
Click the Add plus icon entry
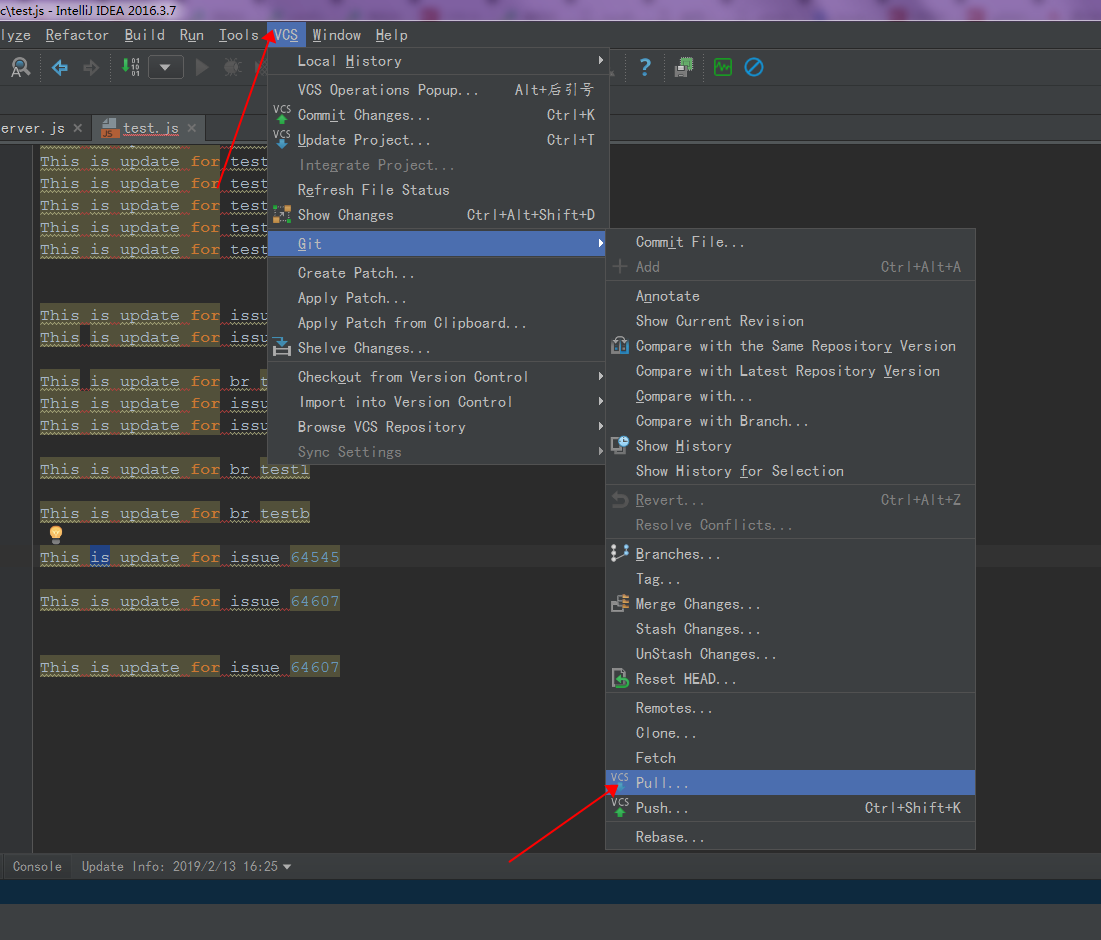coord(620,267)
